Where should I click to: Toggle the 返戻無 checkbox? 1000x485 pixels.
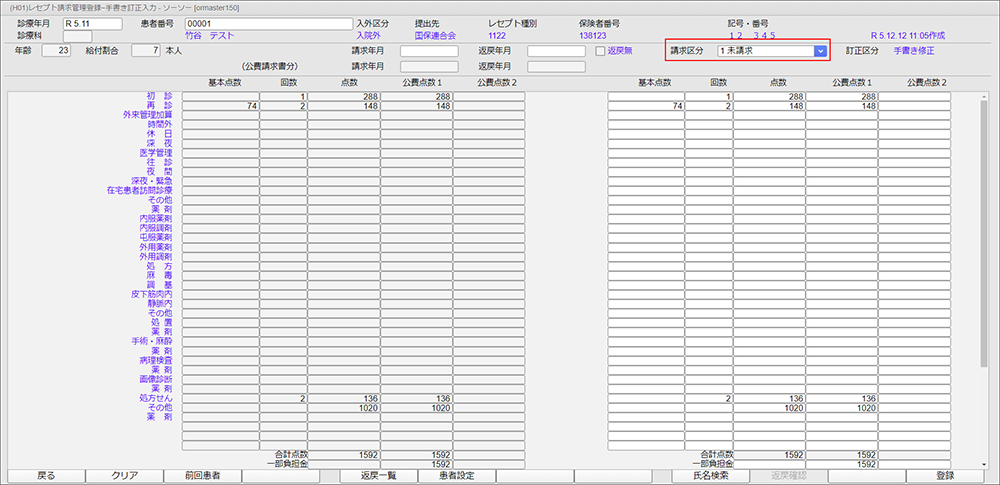pos(601,50)
